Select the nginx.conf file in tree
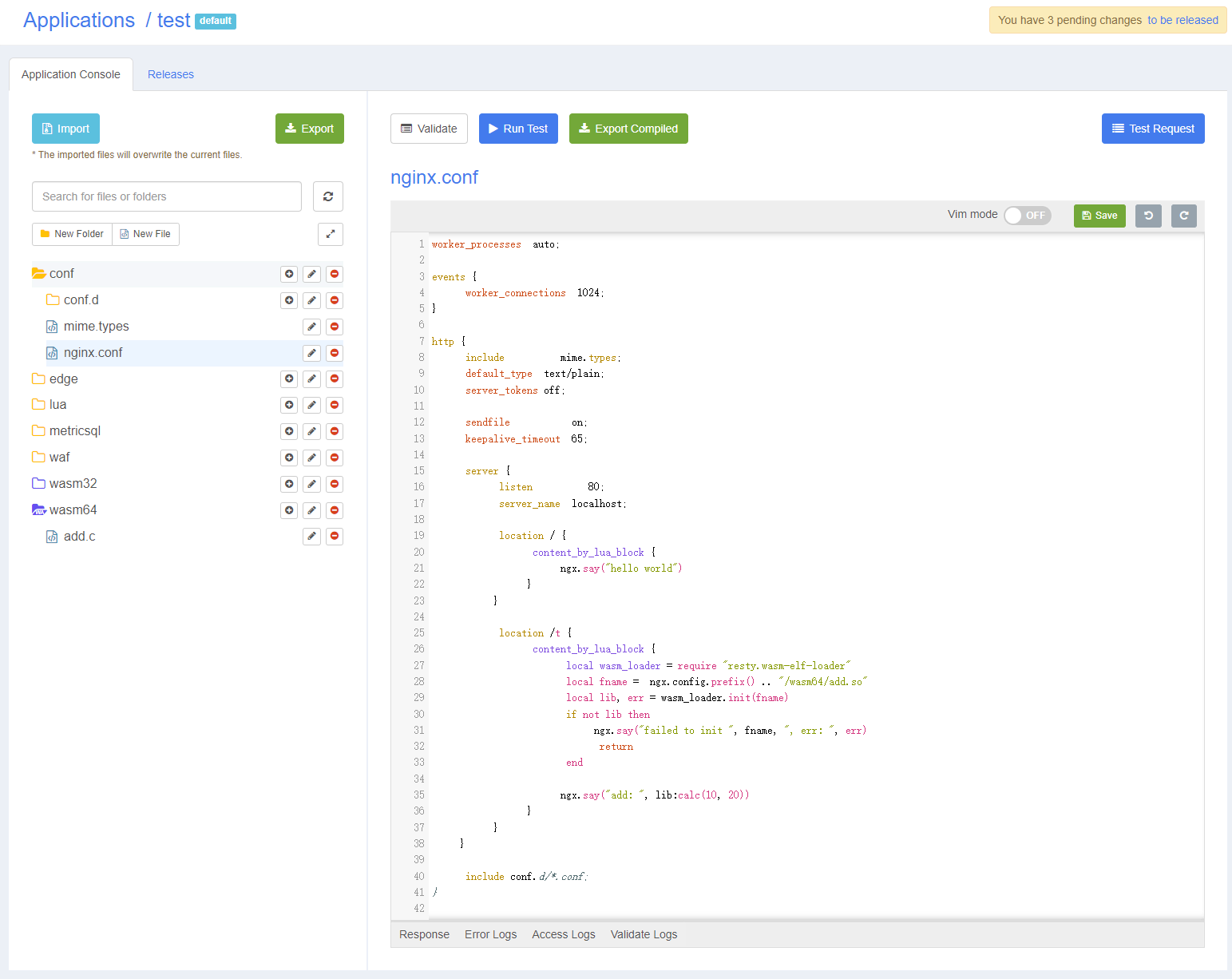 tap(93, 353)
